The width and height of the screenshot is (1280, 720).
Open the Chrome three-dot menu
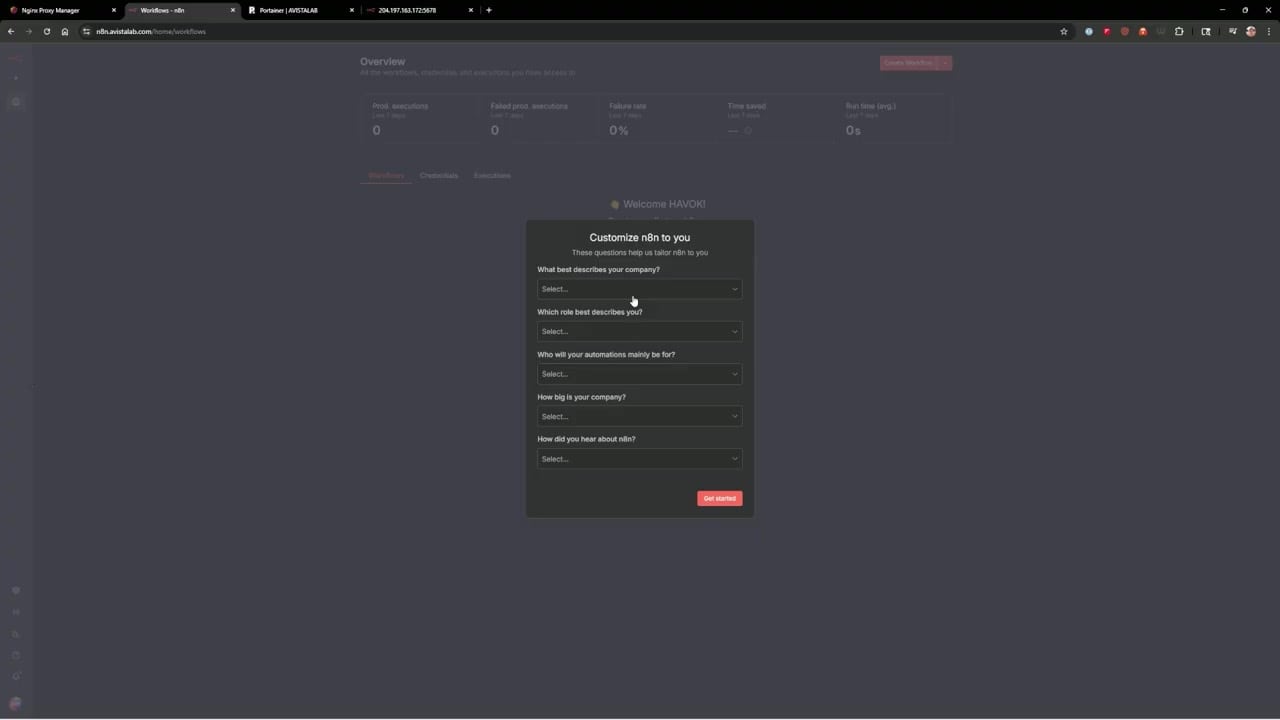tap(1269, 31)
